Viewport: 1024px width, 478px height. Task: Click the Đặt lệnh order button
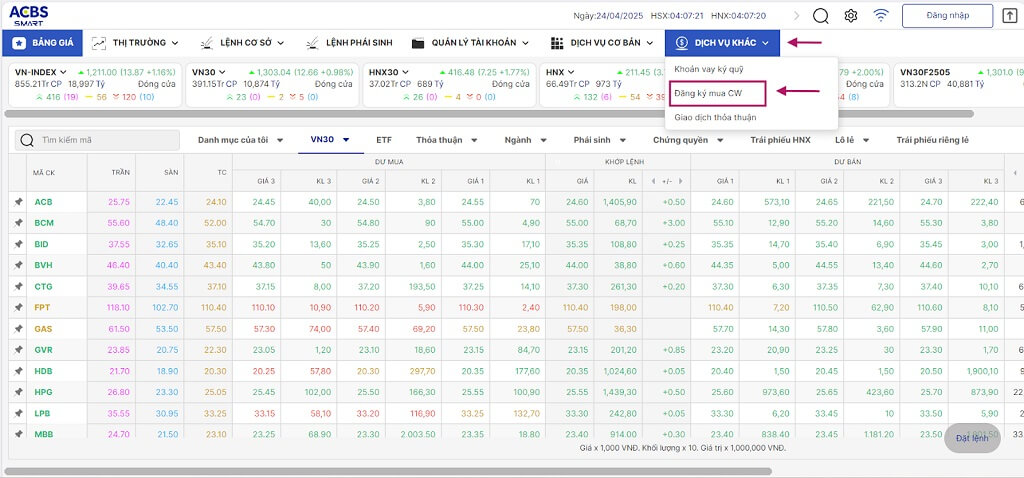[972, 438]
